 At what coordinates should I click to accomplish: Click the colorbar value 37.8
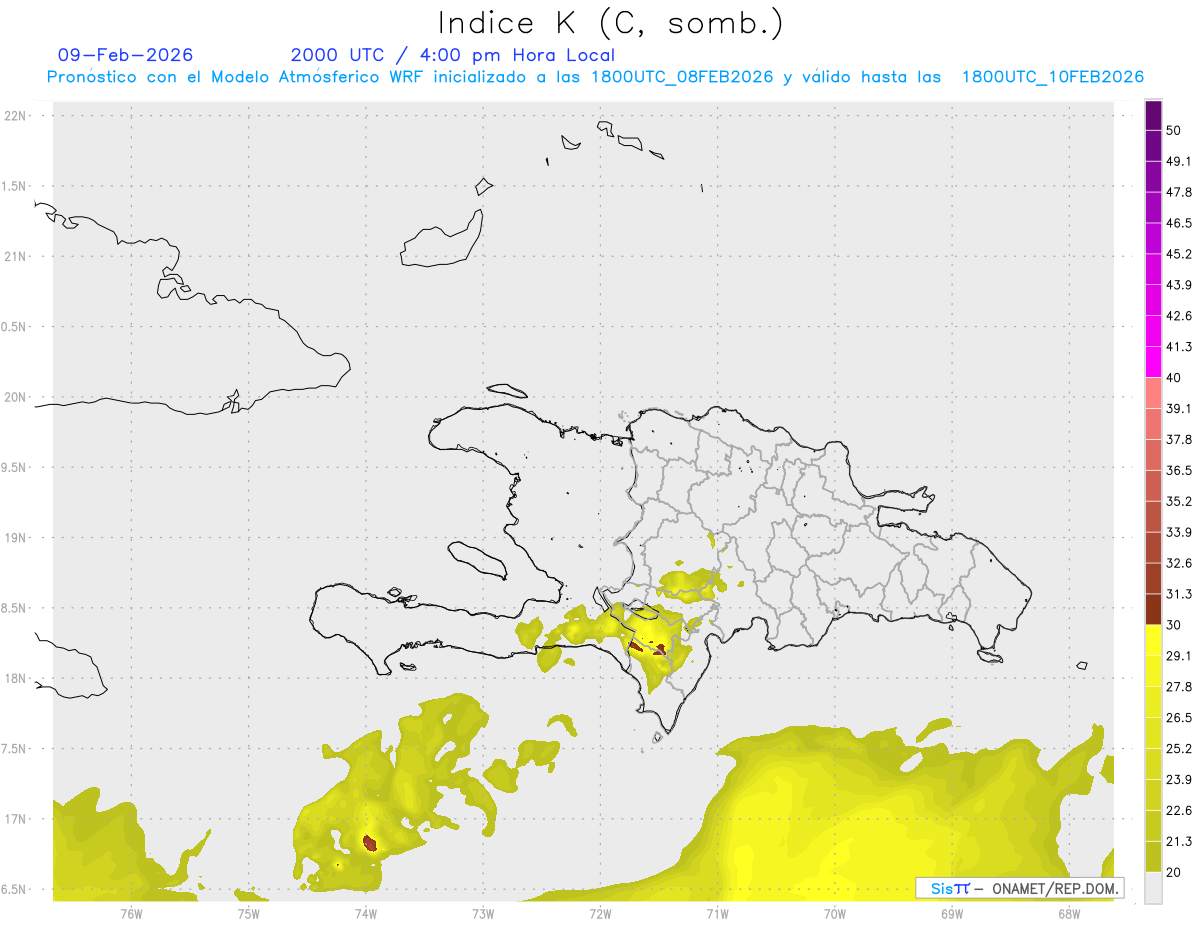point(1179,439)
